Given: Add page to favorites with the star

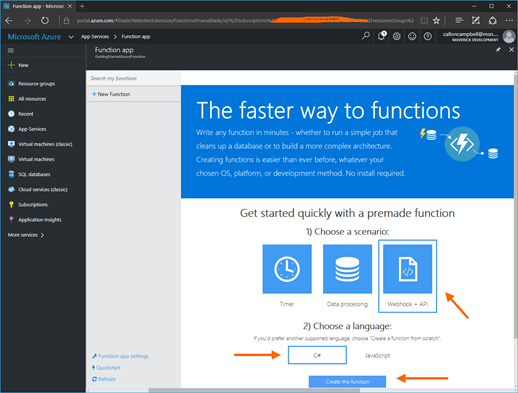Looking at the screenshot, I should (x=436, y=21).
